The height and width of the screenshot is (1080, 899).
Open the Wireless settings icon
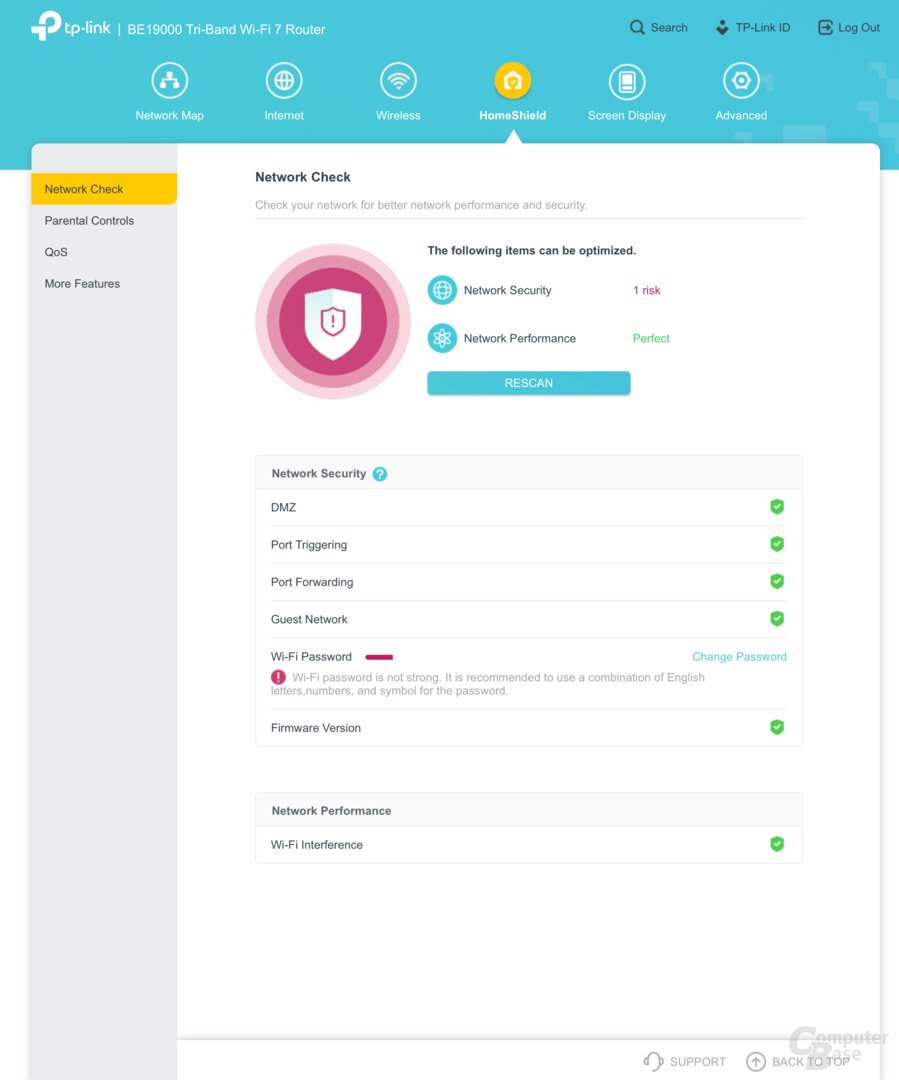tap(398, 81)
